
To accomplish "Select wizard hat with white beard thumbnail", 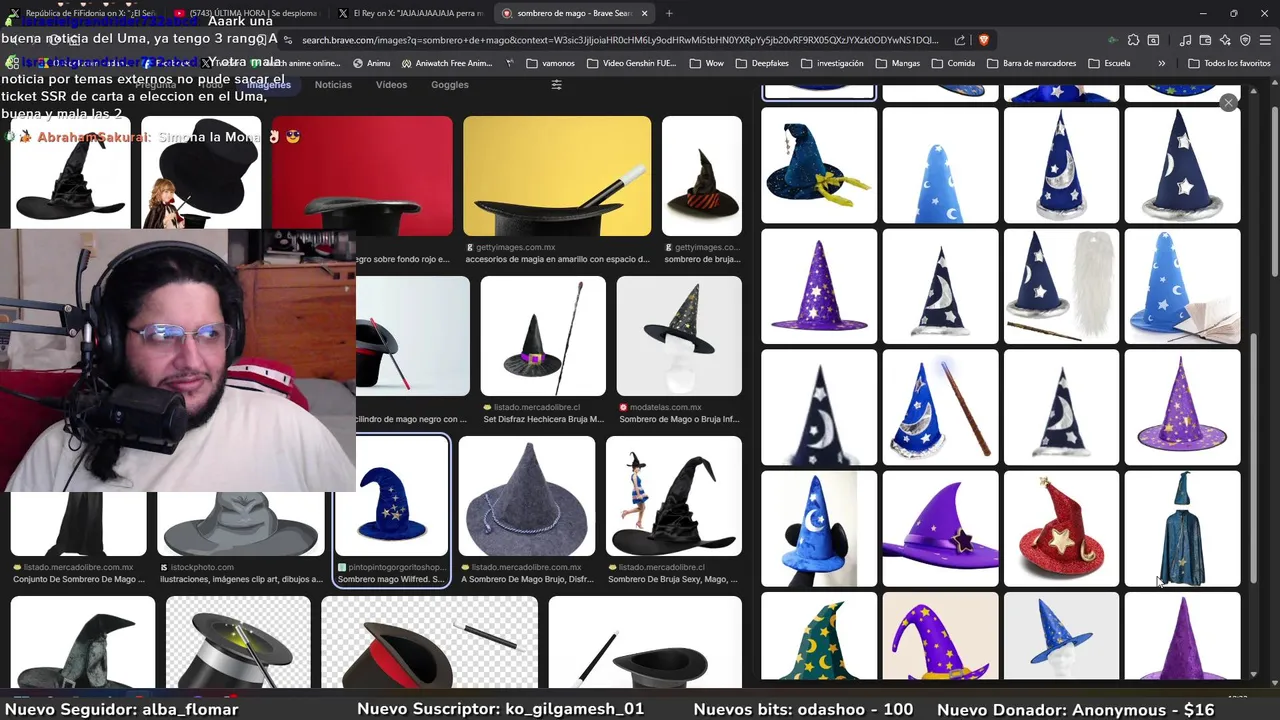I will coord(1061,286).
